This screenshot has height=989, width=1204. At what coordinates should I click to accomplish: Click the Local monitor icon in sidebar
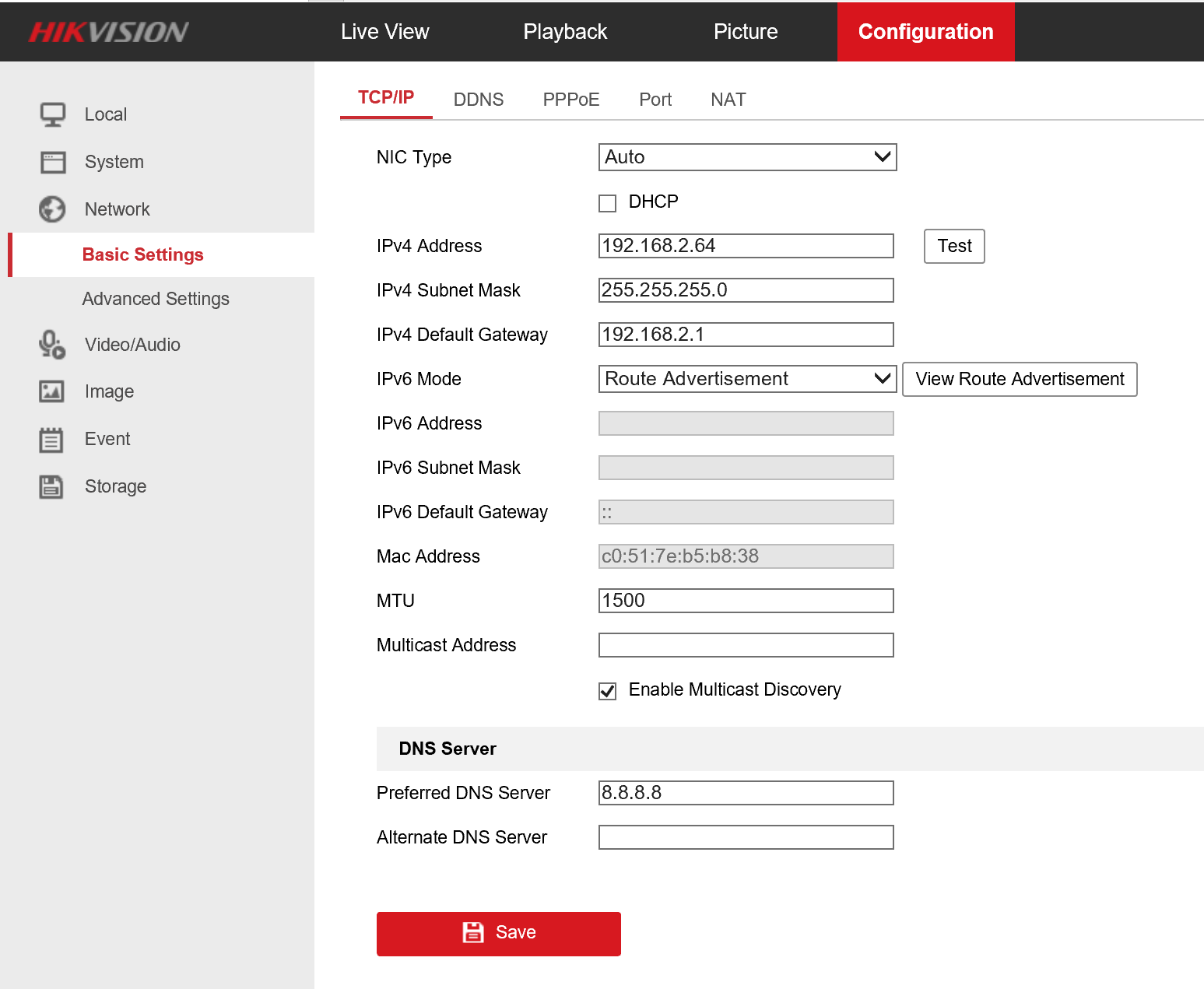point(52,114)
